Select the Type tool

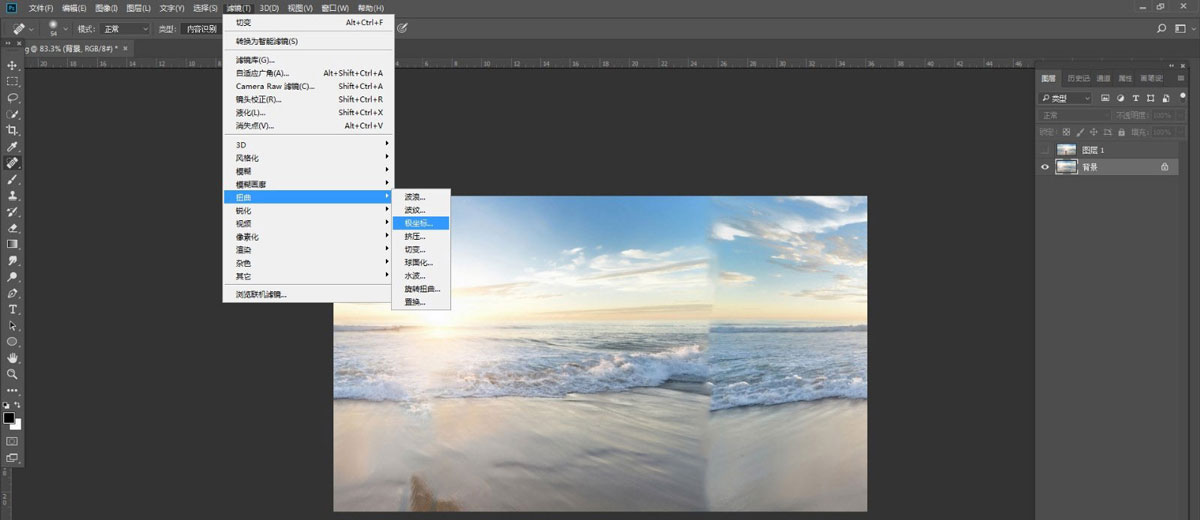coord(12,309)
